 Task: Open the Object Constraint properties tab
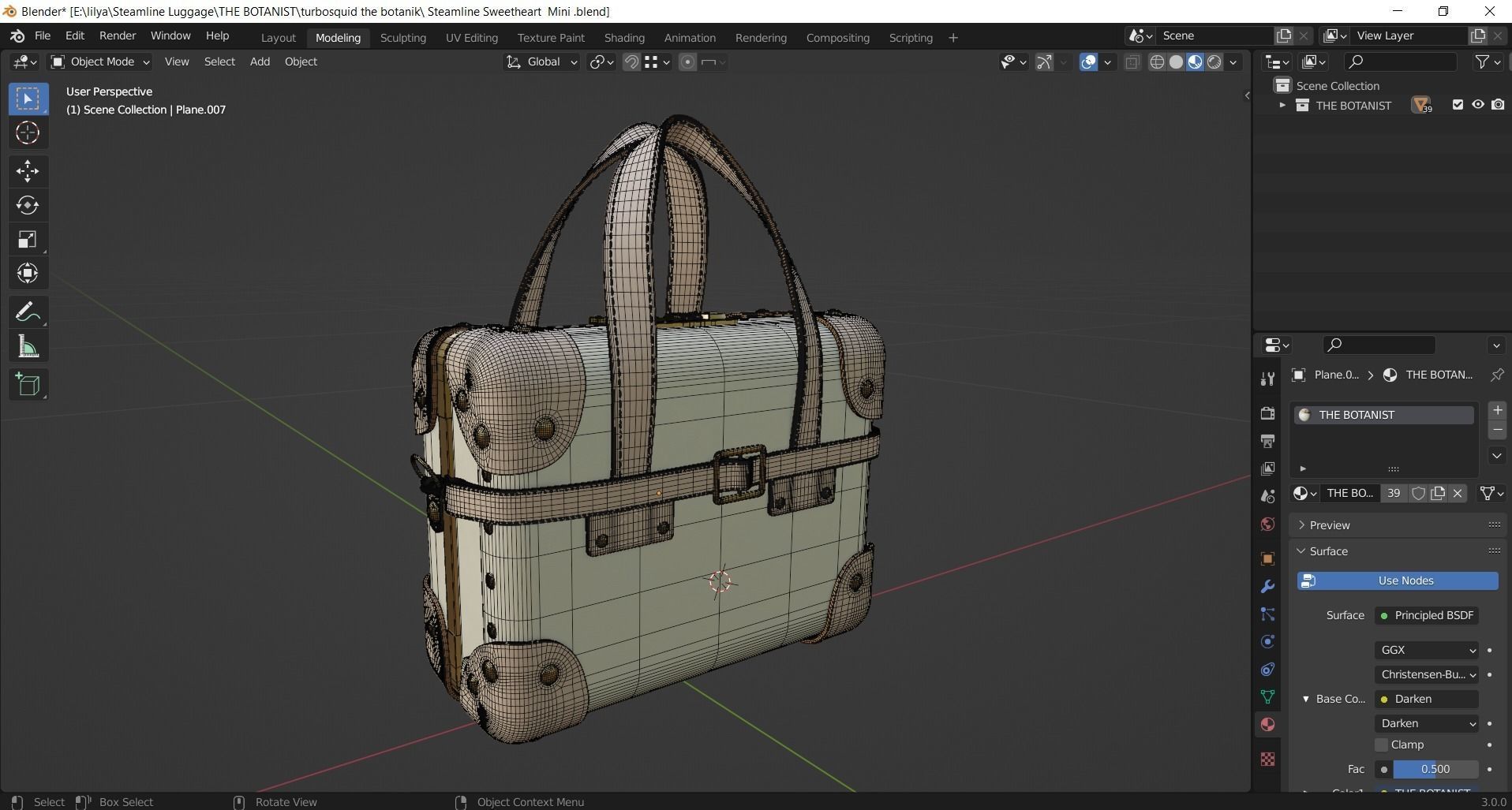pyautogui.click(x=1267, y=669)
